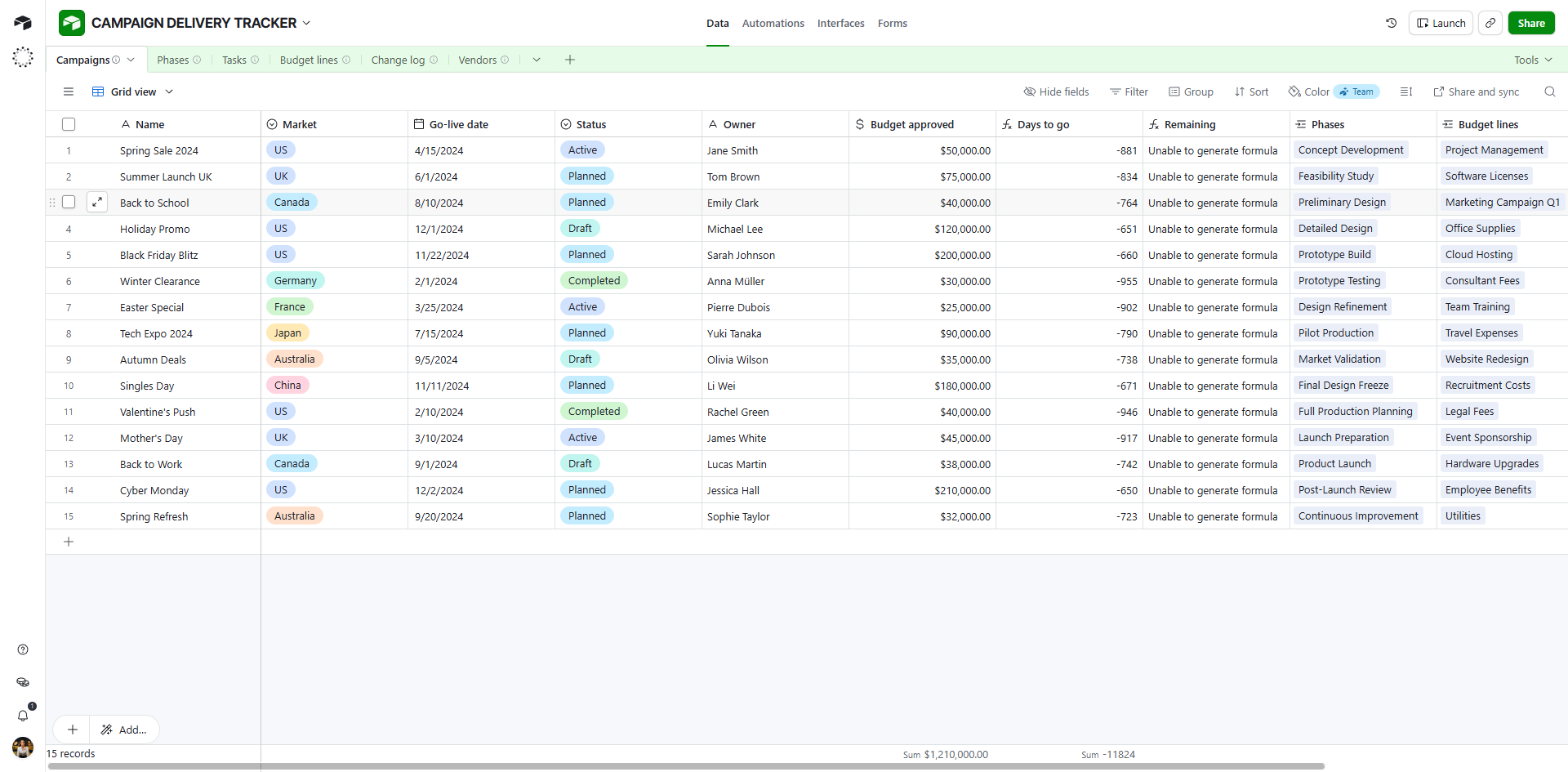Click the horizontal scrollbar

pos(686,766)
